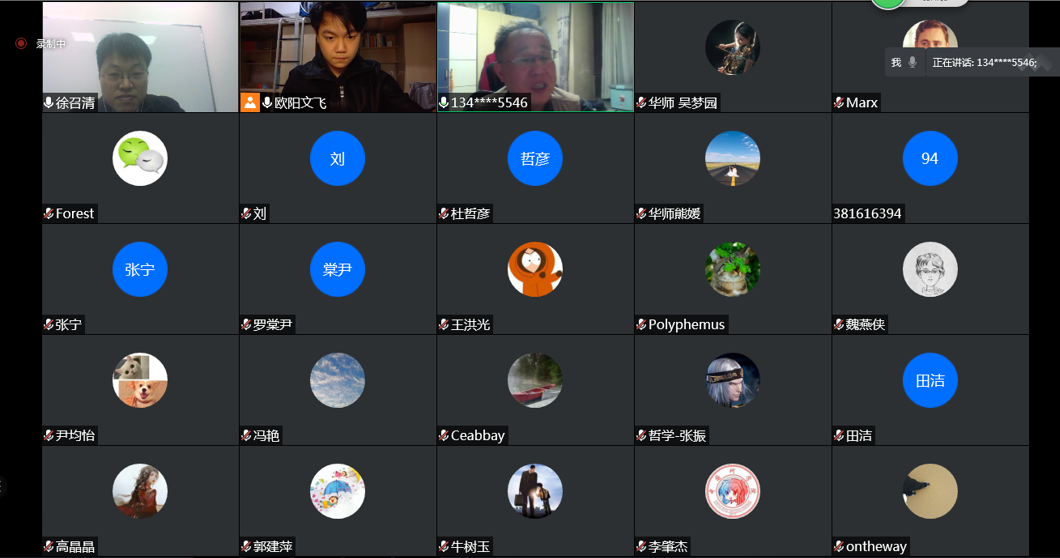The width and height of the screenshot is (1060, 558).
Task: Click the muted mic icon beside Forest
Action: (49, 214)
